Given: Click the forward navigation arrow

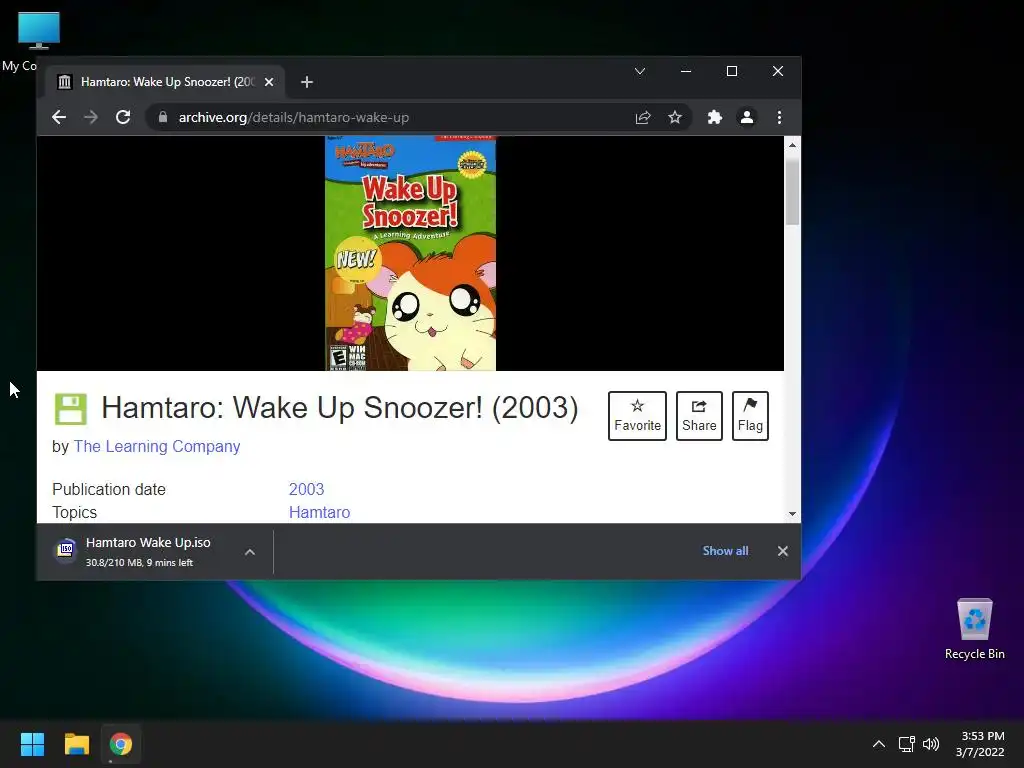Looking at the screenshot, I should click(x=91, y=118).
